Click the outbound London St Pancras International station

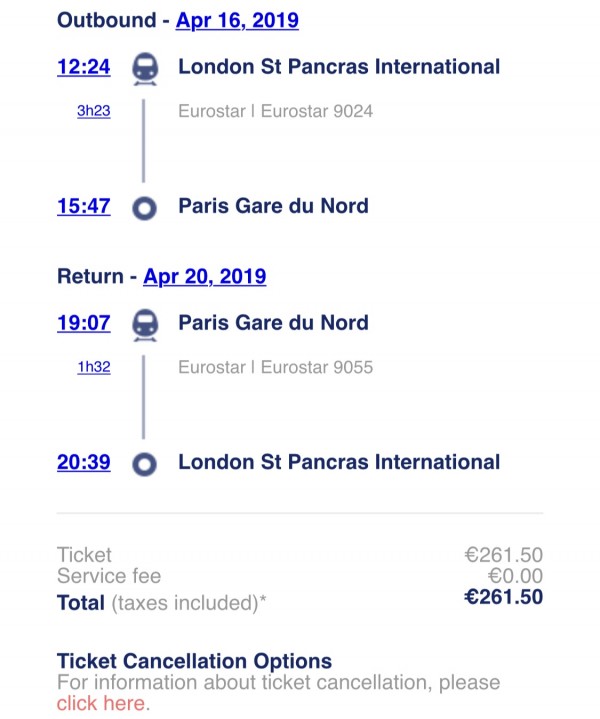pyautogui.click(x=339, y=67)
